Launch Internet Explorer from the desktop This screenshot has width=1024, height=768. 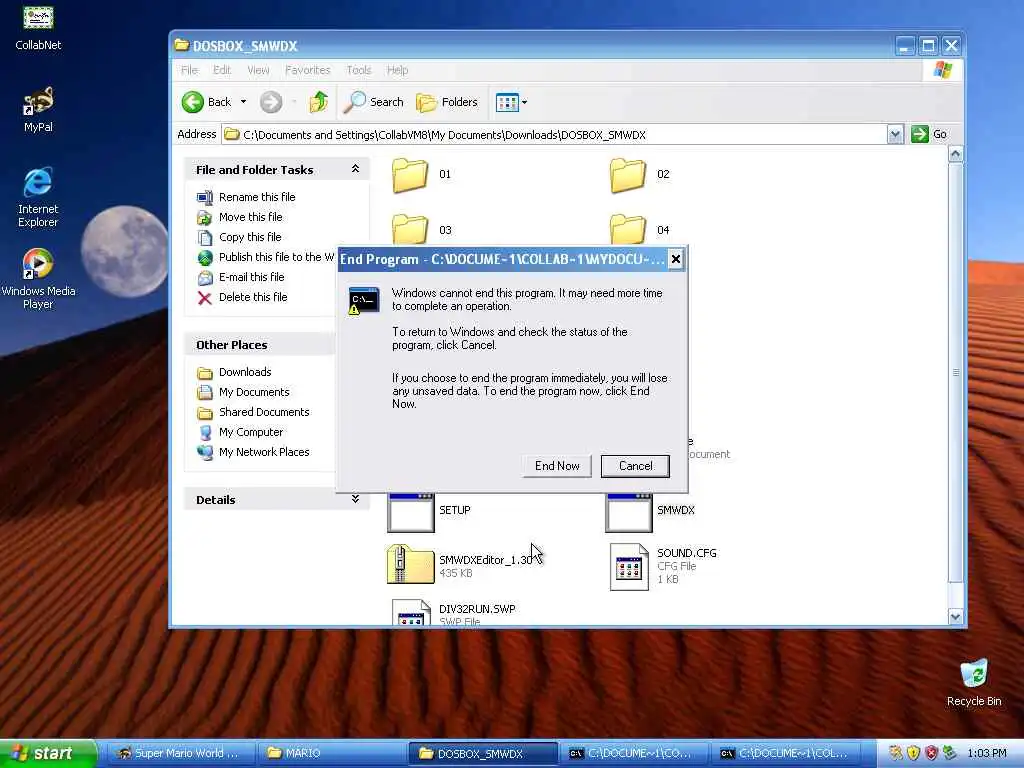pos(38,197)
